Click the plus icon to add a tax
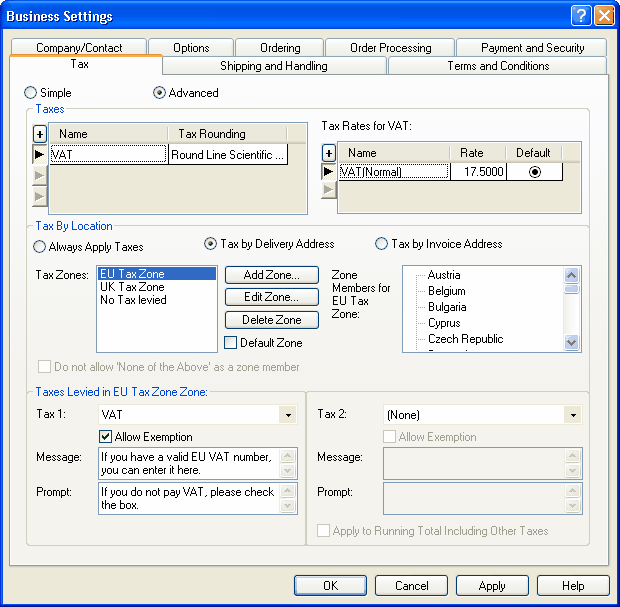Image resolution: width=620 pixels, height=607 pixels. 40,133
